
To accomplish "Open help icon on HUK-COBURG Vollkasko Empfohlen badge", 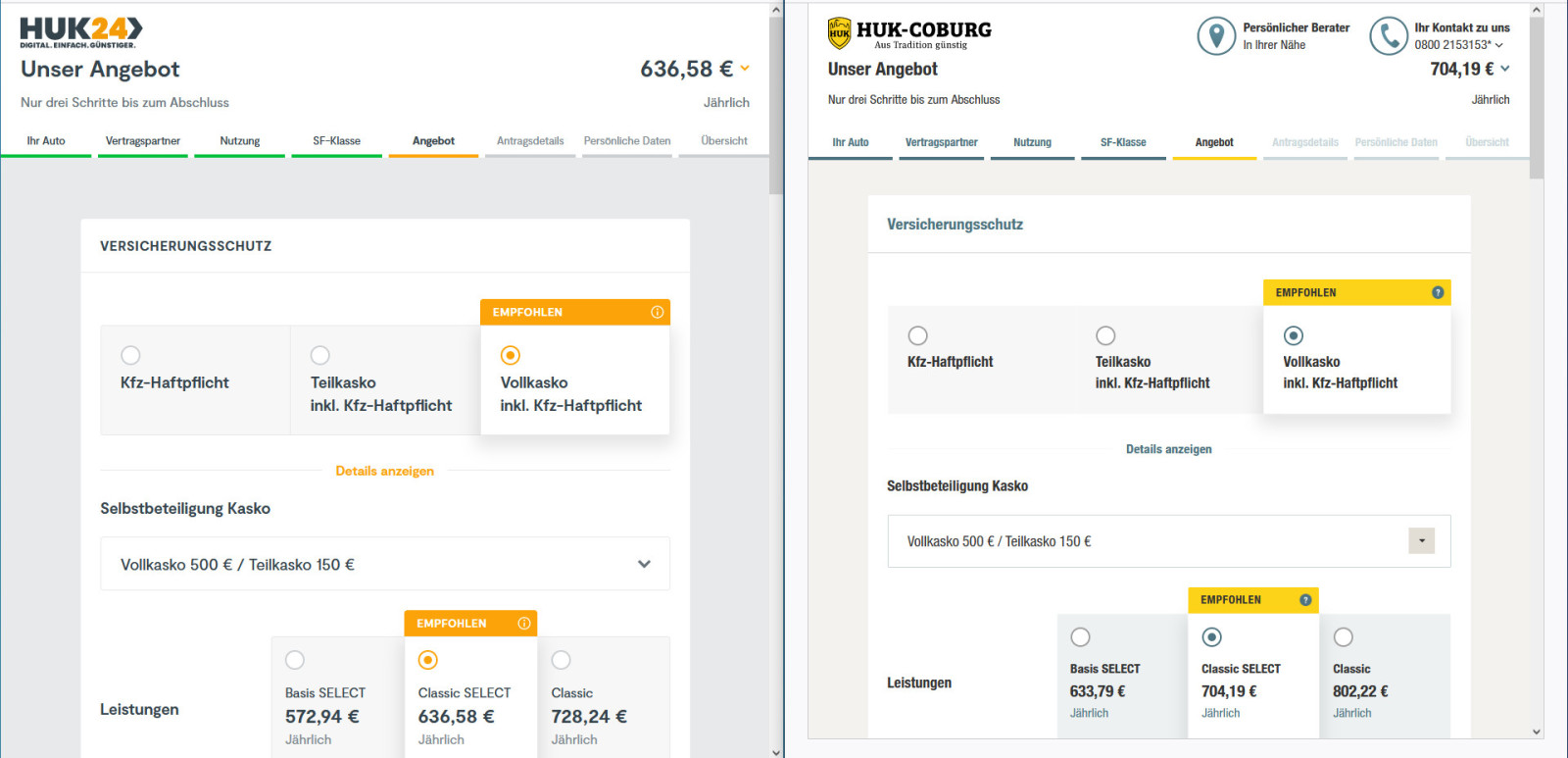I will point(1438,292).
